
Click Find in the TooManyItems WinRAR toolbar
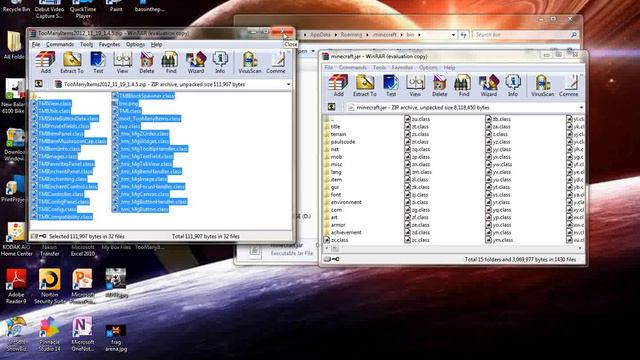click(x=171, y=62)
